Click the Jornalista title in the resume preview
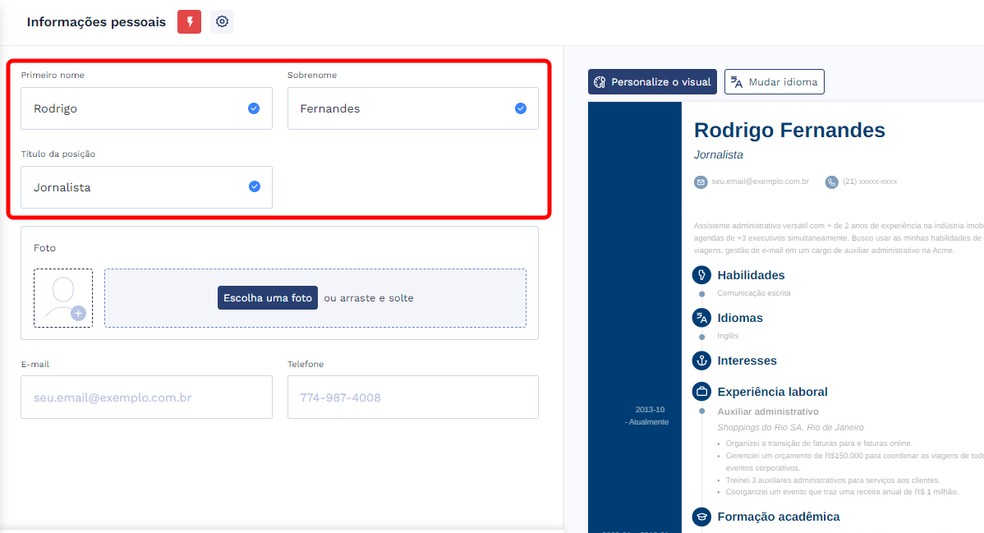Image resolution: width=984 pixels, height=533 pixels. (x=718, y=154)
